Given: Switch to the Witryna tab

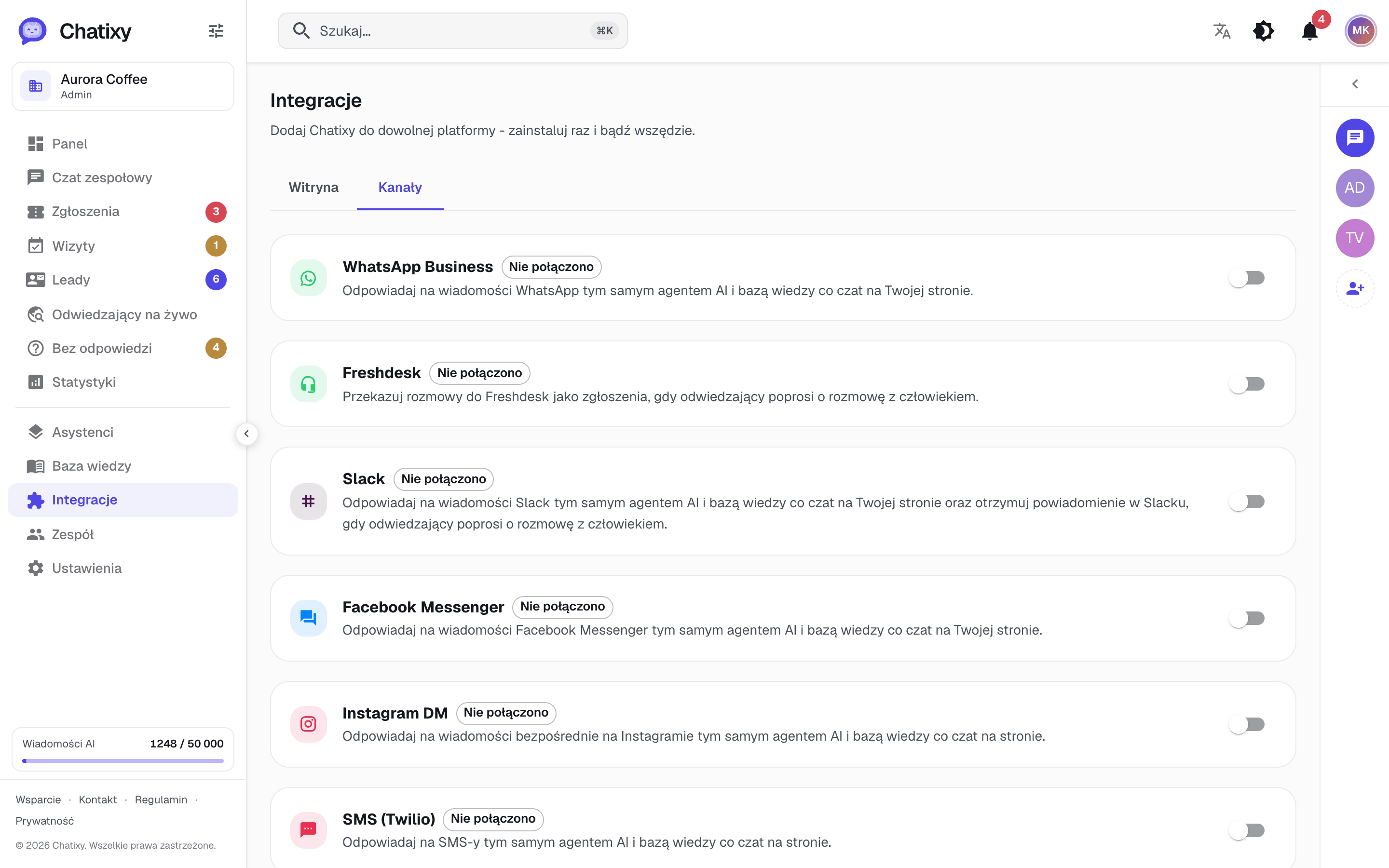Looking at the screenshot, I should point(313,188).
